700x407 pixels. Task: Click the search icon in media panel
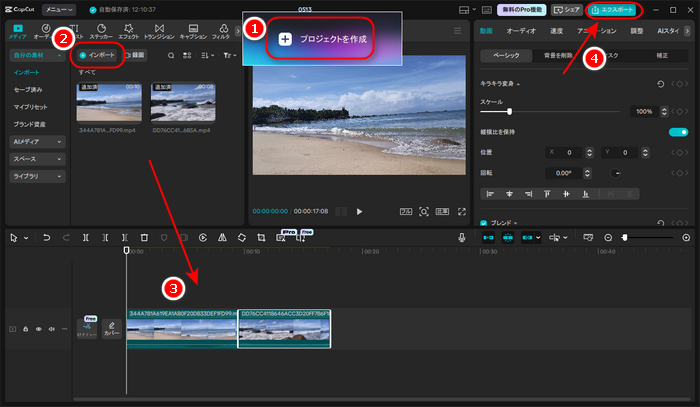[x=172, y=55]
